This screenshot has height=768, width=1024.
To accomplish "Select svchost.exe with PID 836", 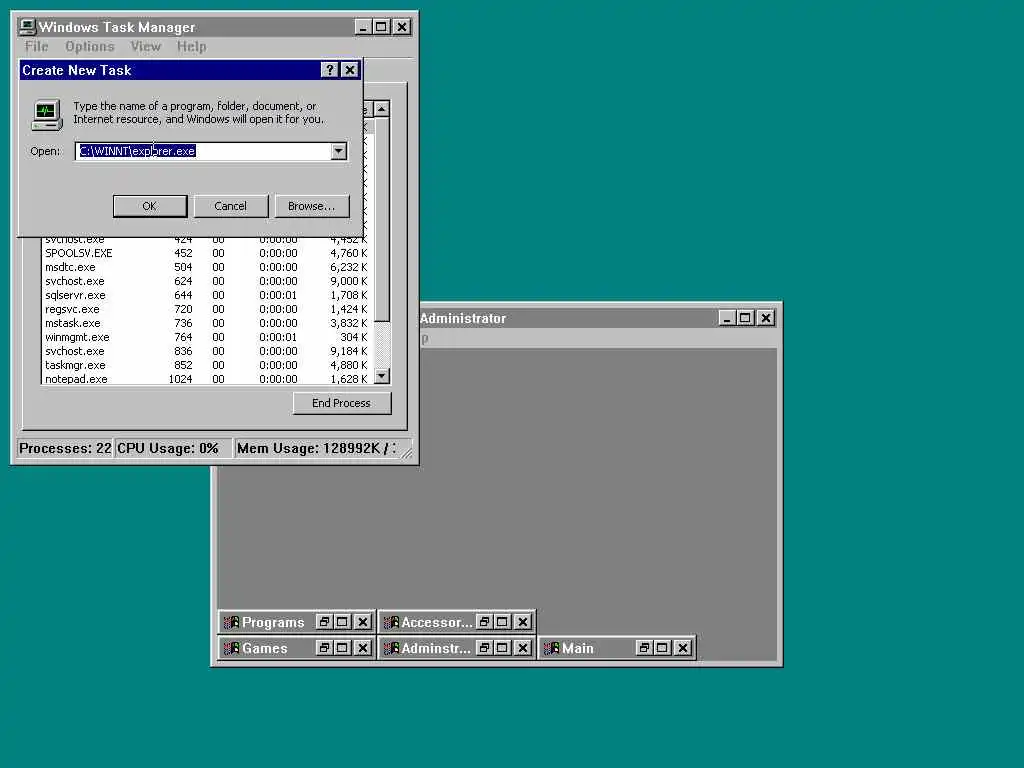I will tap(206, 351).
